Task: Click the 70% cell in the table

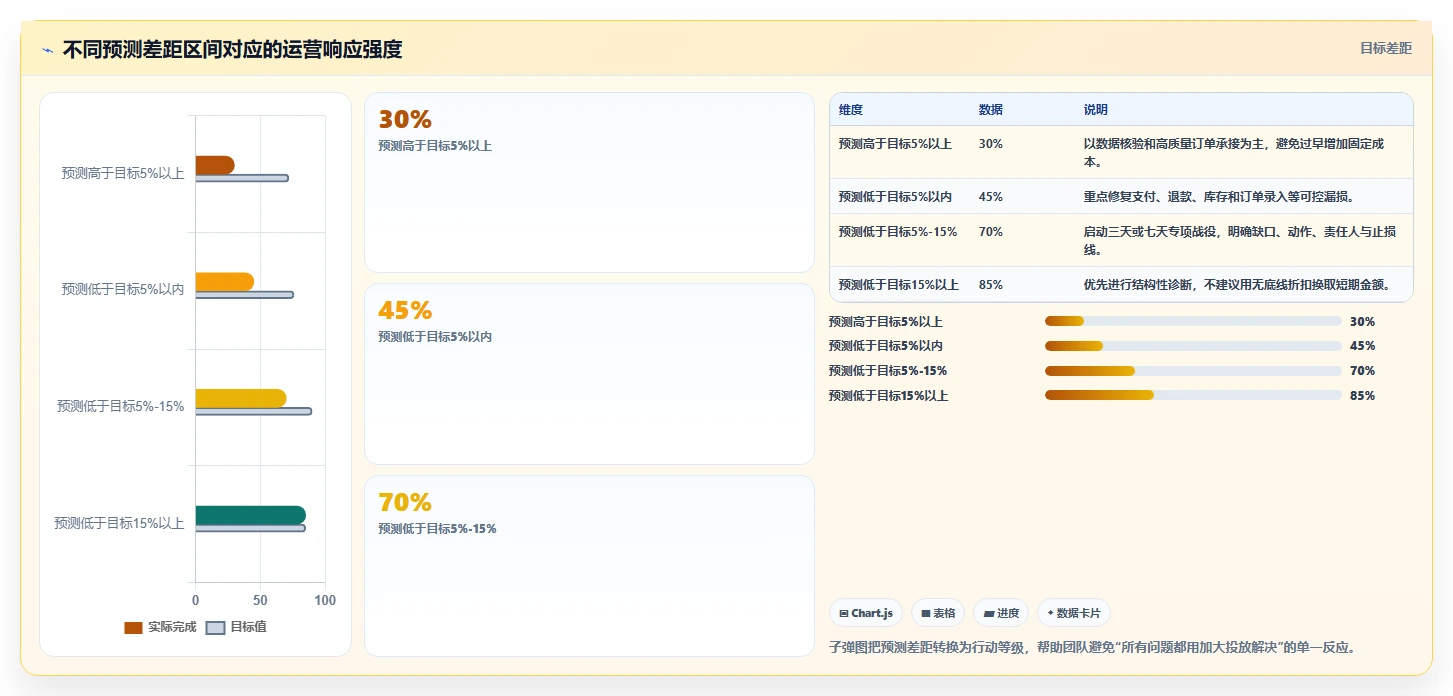Action: pyautogui.click(x=991, y=232)
